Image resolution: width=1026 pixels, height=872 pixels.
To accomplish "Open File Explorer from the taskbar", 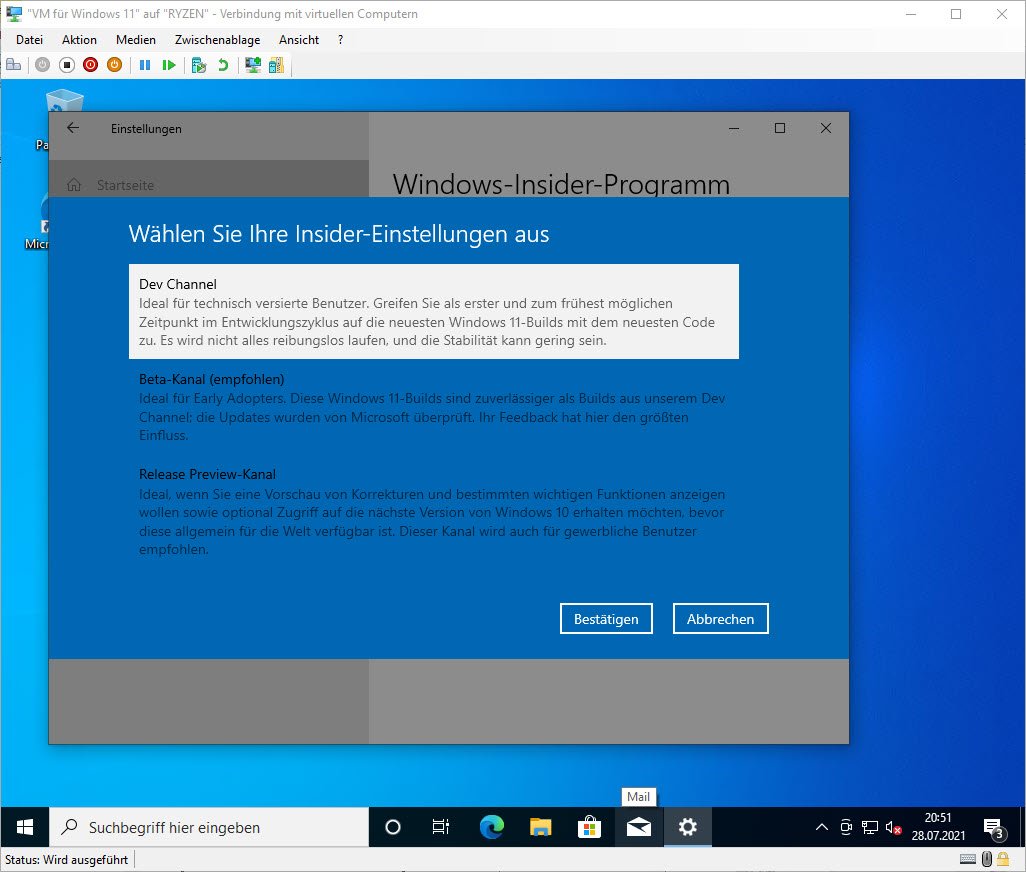I will pyautogui.click(x=540, y=828).
